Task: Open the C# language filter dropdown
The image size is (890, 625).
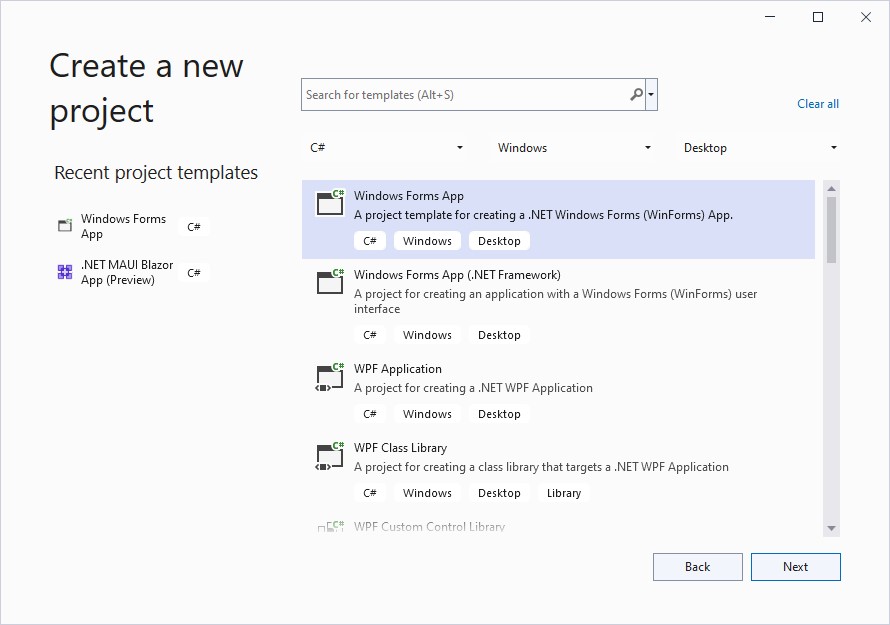Action: tap(387, 148)
